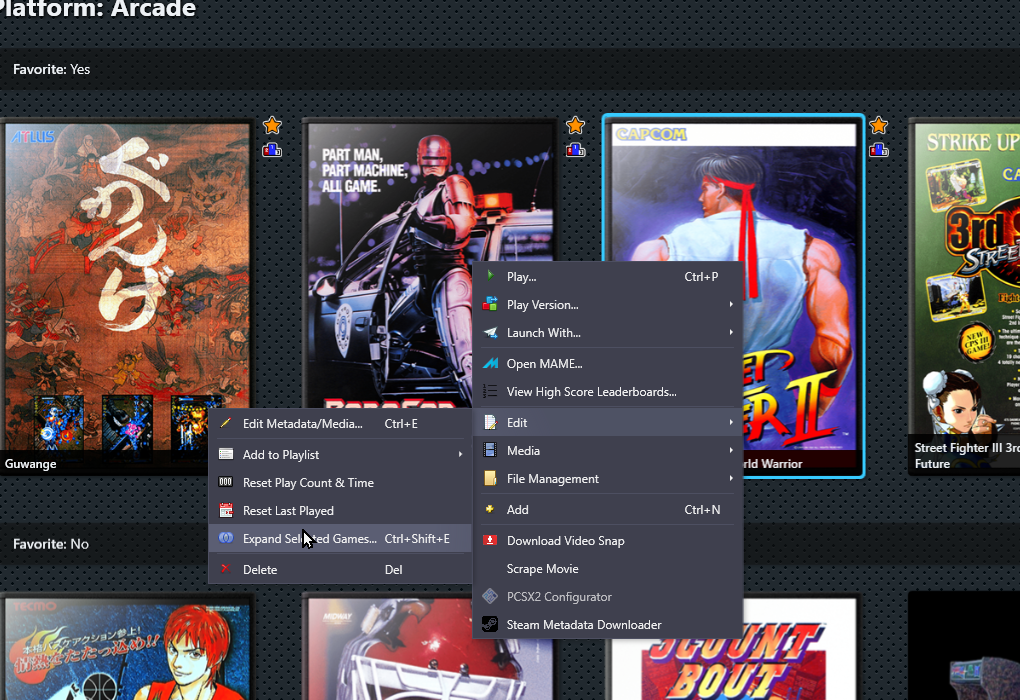The width and height of the screenshot is (1020, 700).
Task: Select Open MAME... menu entry
Action: coord(608,364)
